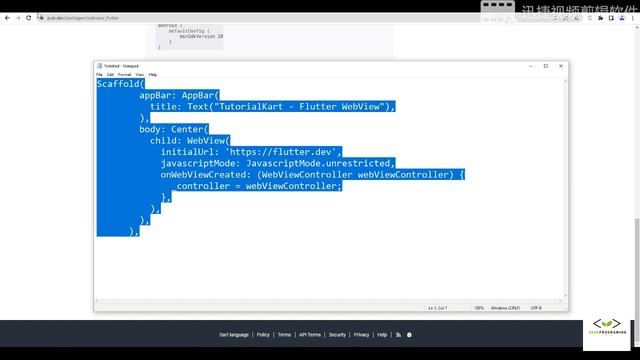Click the 'Ln 1, Col 1' status entry
640x360 pixels.
click(x=437, y=308)
